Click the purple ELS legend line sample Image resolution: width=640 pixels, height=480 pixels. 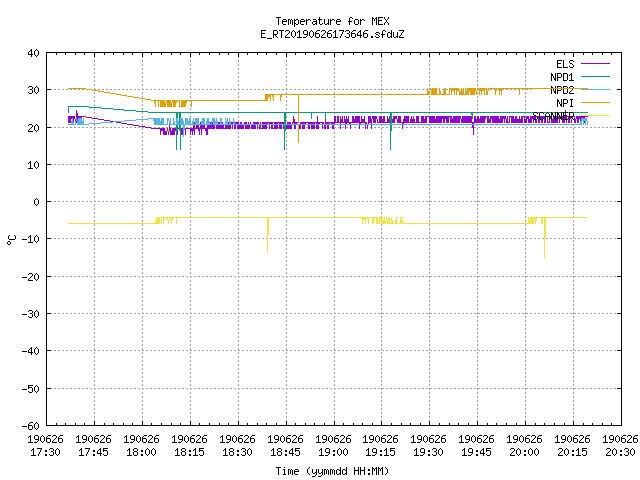(x=595, y=64)
